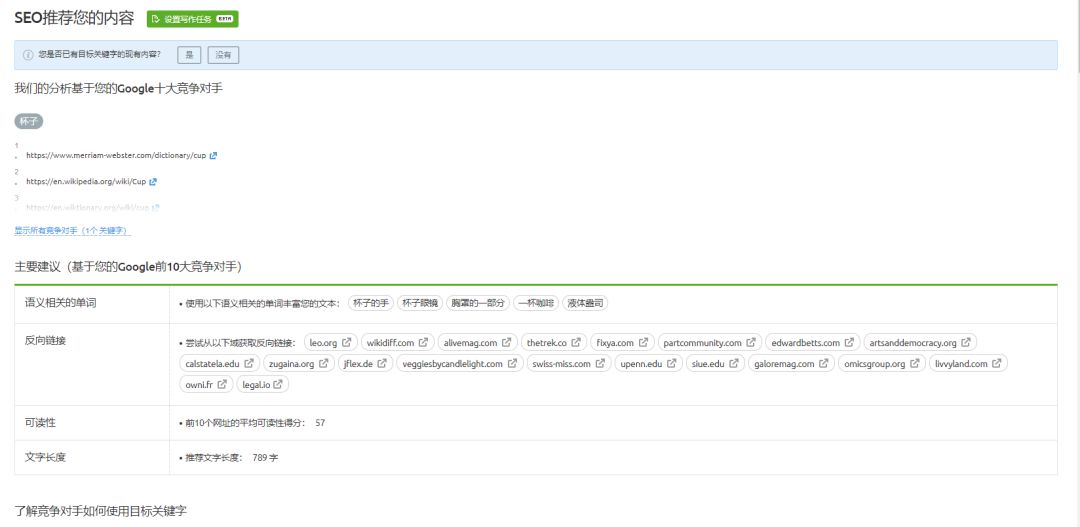This screenshot has height=527, width=1080.
Task: Click the readability score value 57
Action: point(320,423)
